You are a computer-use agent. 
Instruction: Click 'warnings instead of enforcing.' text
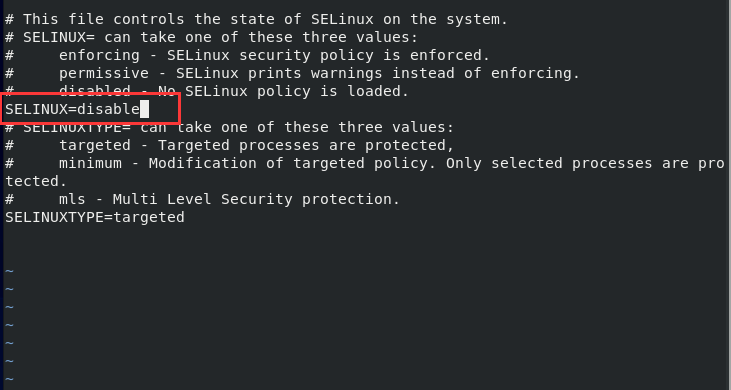click(x=445, y=74)
